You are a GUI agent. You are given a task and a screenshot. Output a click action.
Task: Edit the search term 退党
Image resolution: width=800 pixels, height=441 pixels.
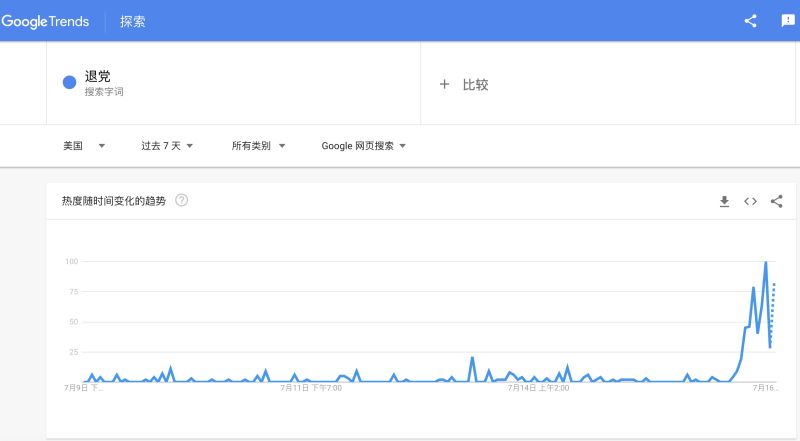click(97, 77)
